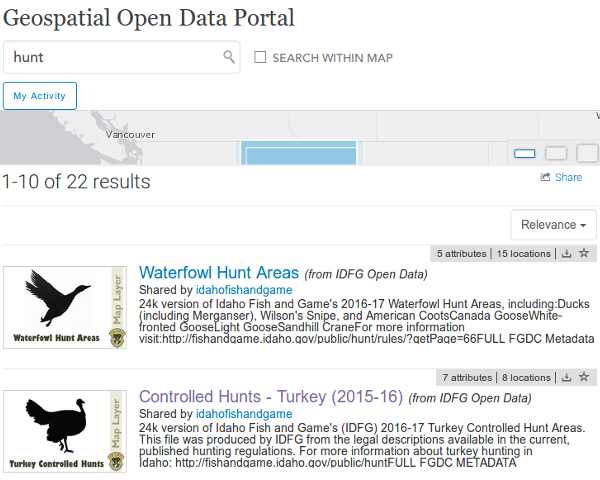Open the My Activity panel
The width and height of the screenshot is (600, 480).
(40, 96)
